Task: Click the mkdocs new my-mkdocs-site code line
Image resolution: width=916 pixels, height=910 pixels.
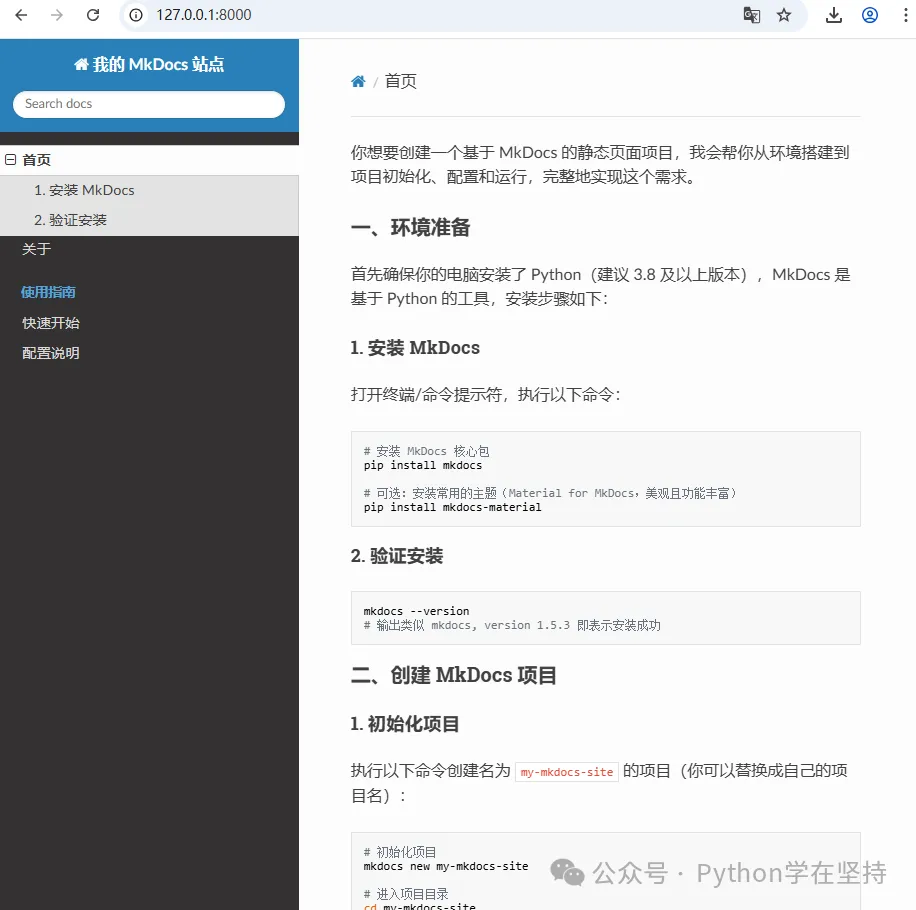Action: [x=446, y=866]
